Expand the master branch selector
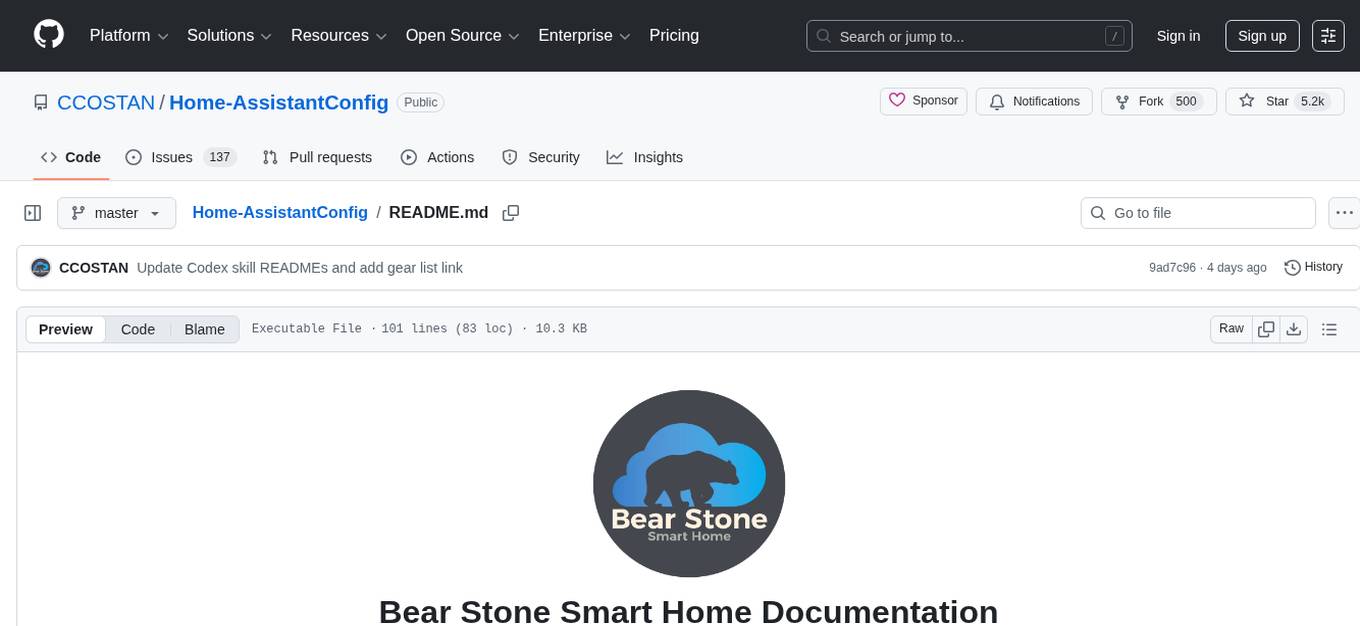Viewport: 1360px width, 626px height. (x=116, y=212)
